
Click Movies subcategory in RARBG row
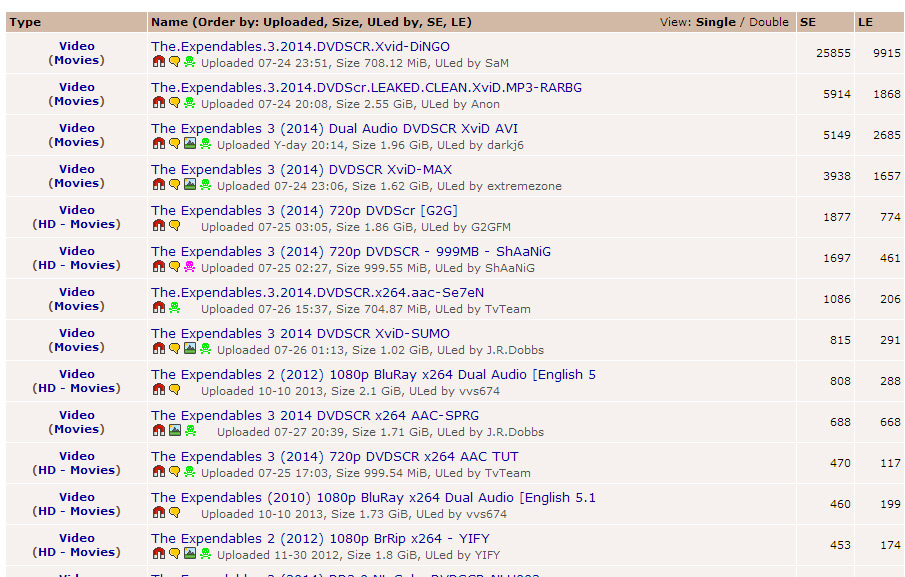pos(76,101)
